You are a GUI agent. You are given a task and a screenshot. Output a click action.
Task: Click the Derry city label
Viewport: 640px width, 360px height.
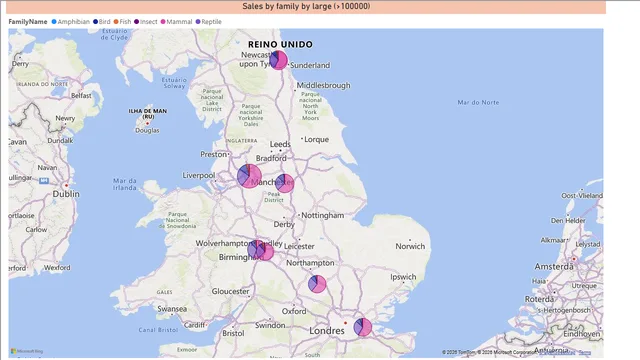[20, 64]
